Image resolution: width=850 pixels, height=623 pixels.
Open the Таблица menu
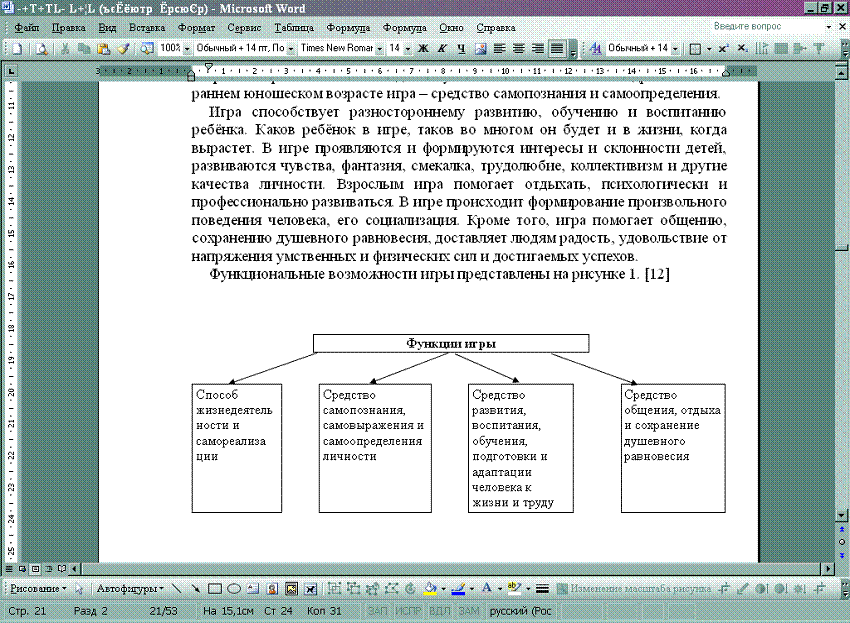click(292, 27)
